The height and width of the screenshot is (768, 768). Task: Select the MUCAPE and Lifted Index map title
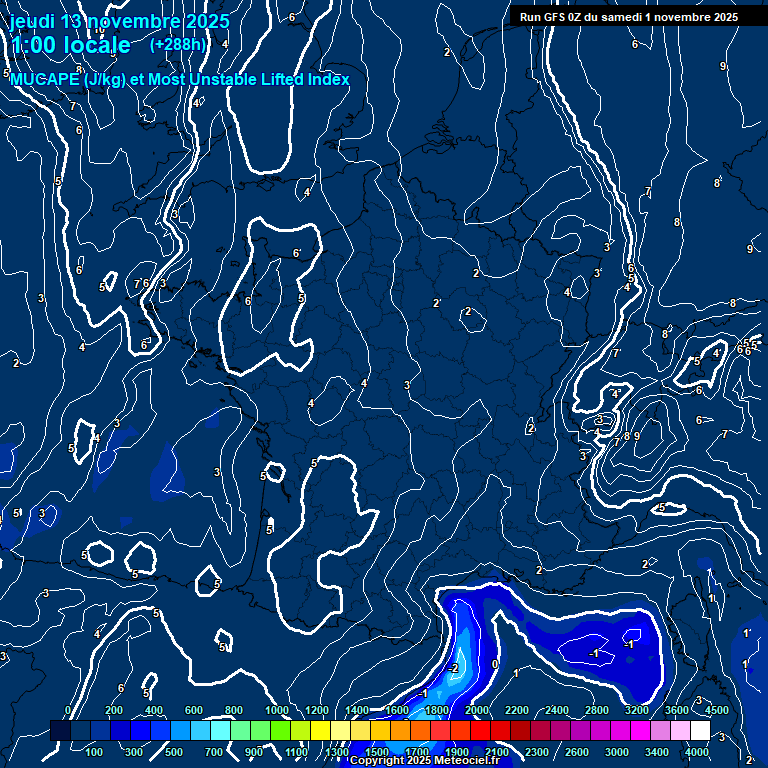(180, 79)
